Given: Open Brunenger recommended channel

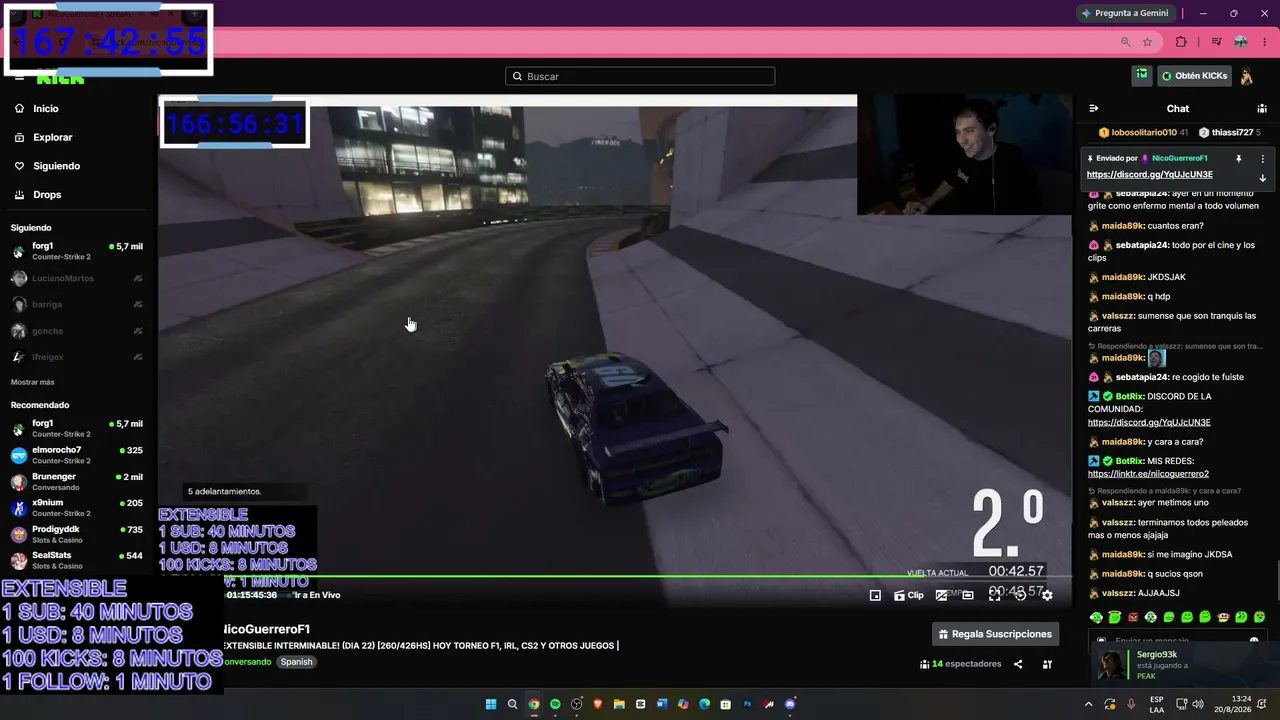Looking at the screenshot, I should (78, 482).
